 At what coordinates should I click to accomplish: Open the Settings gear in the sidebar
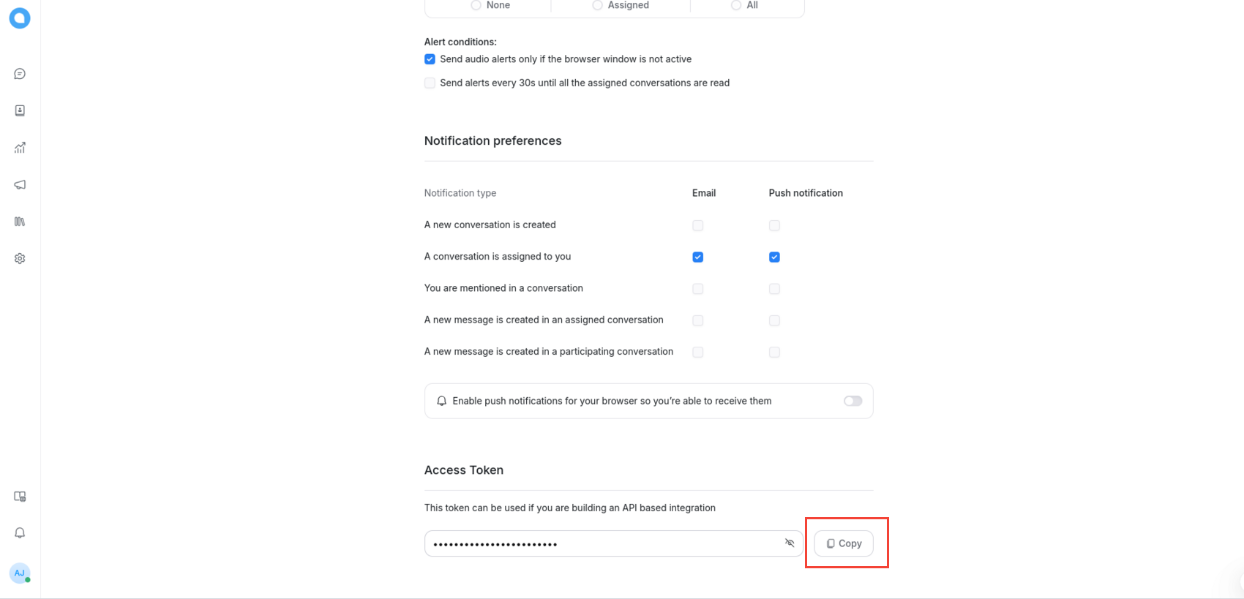(x=19, y=258)
